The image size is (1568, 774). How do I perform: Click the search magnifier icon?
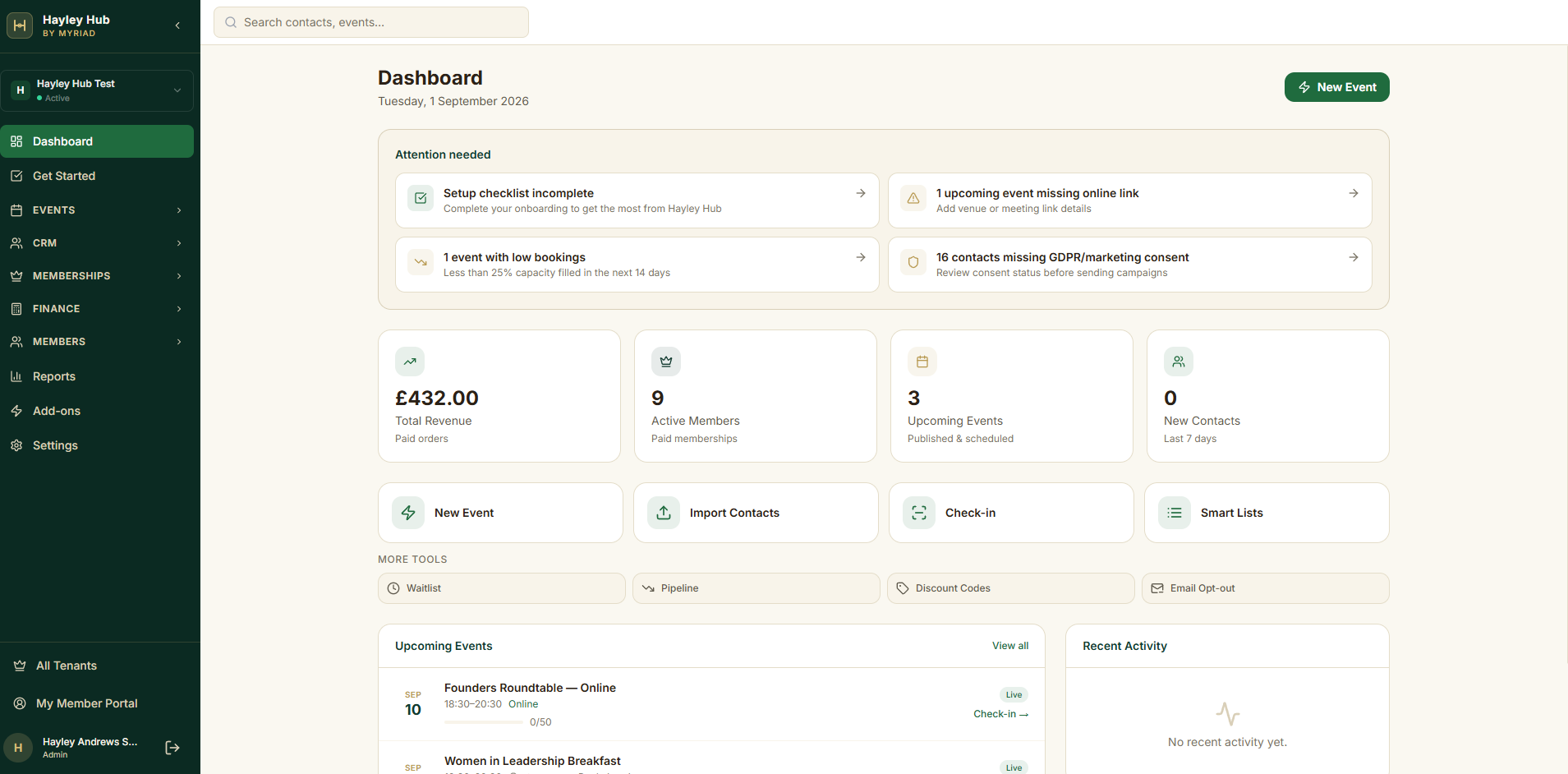point(231,22)
